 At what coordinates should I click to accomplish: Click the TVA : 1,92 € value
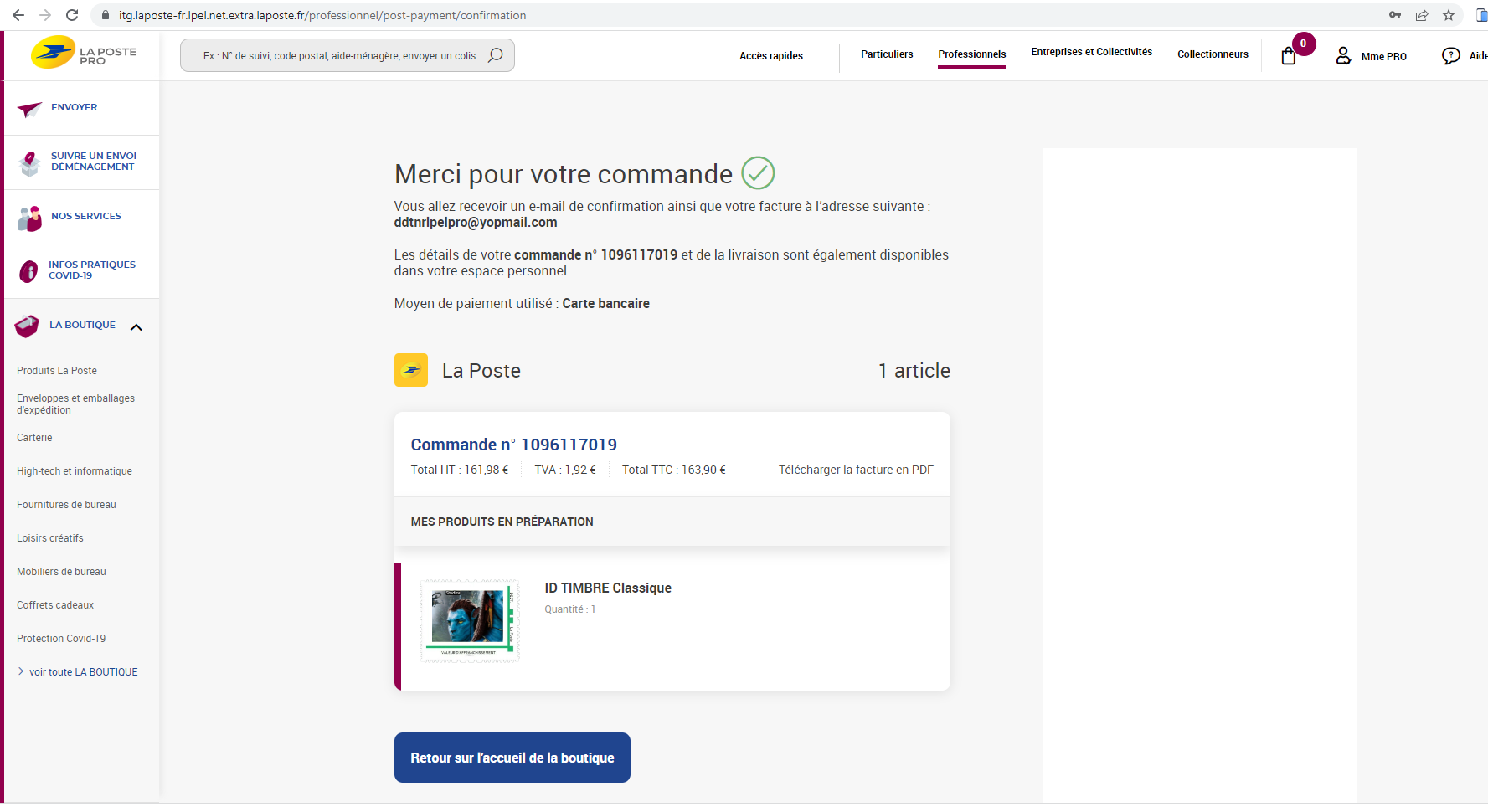[565, 470]
